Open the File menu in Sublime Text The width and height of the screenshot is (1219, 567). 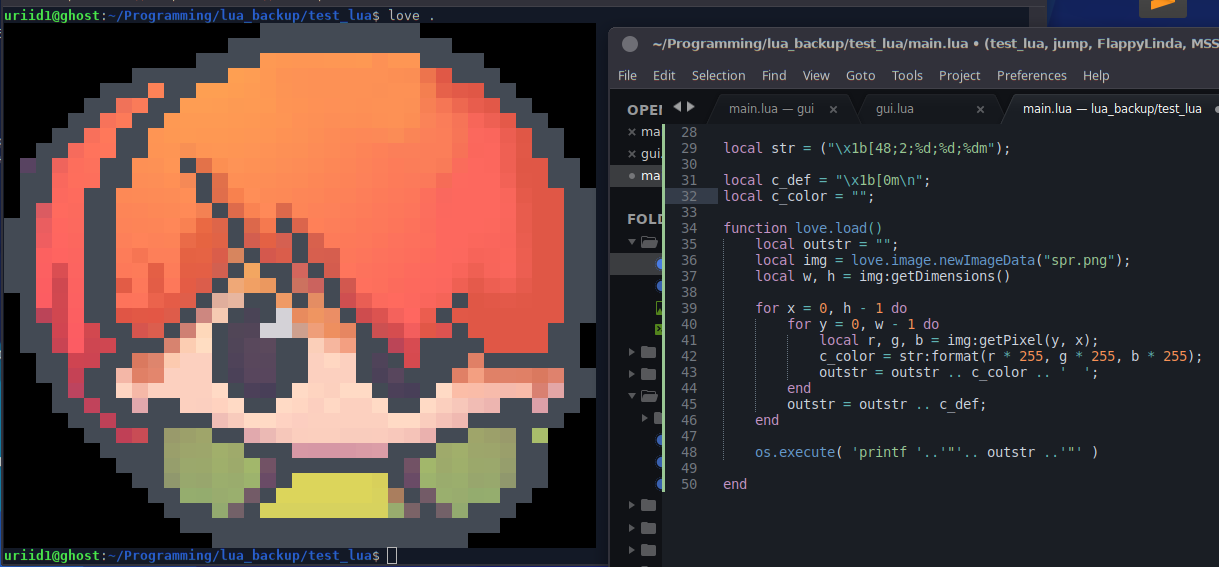click(627, 75)
